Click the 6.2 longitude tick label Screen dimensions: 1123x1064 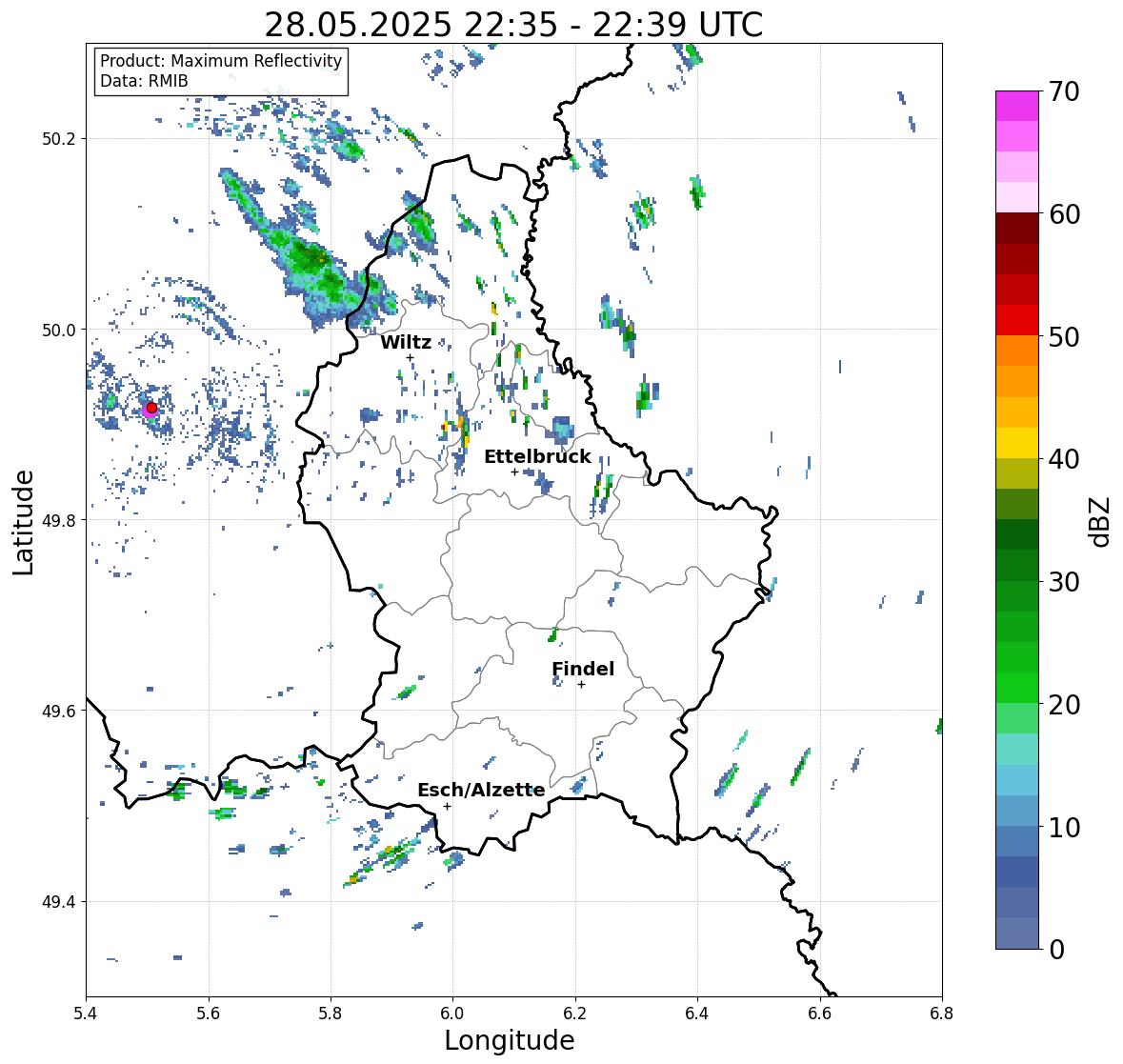(575, 1014)
